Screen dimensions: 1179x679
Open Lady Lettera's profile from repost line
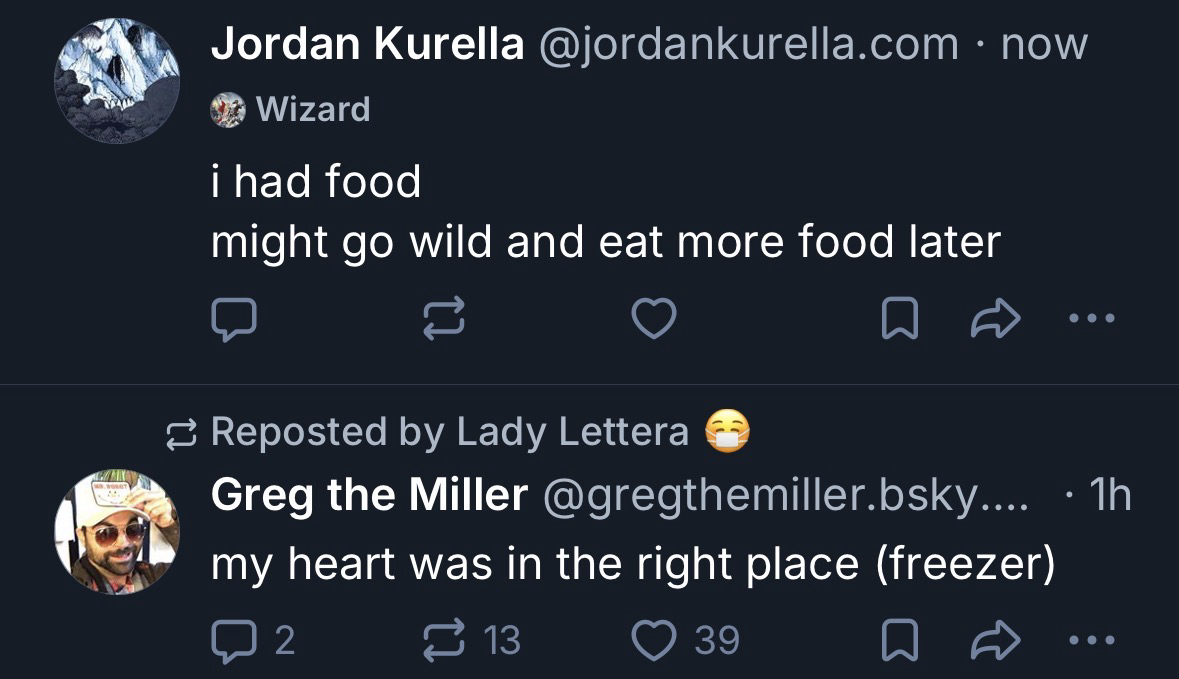(x=572, y=431)
